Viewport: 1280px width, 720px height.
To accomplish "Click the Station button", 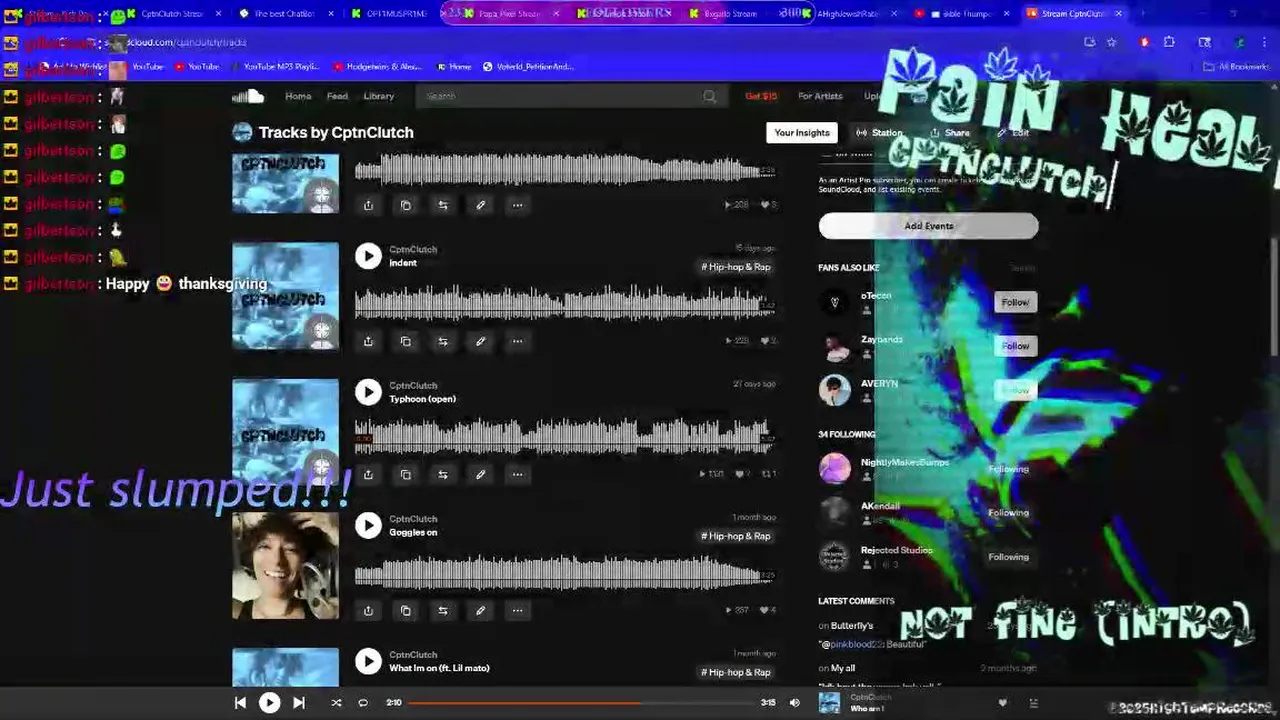I will (x=878, y=133).
